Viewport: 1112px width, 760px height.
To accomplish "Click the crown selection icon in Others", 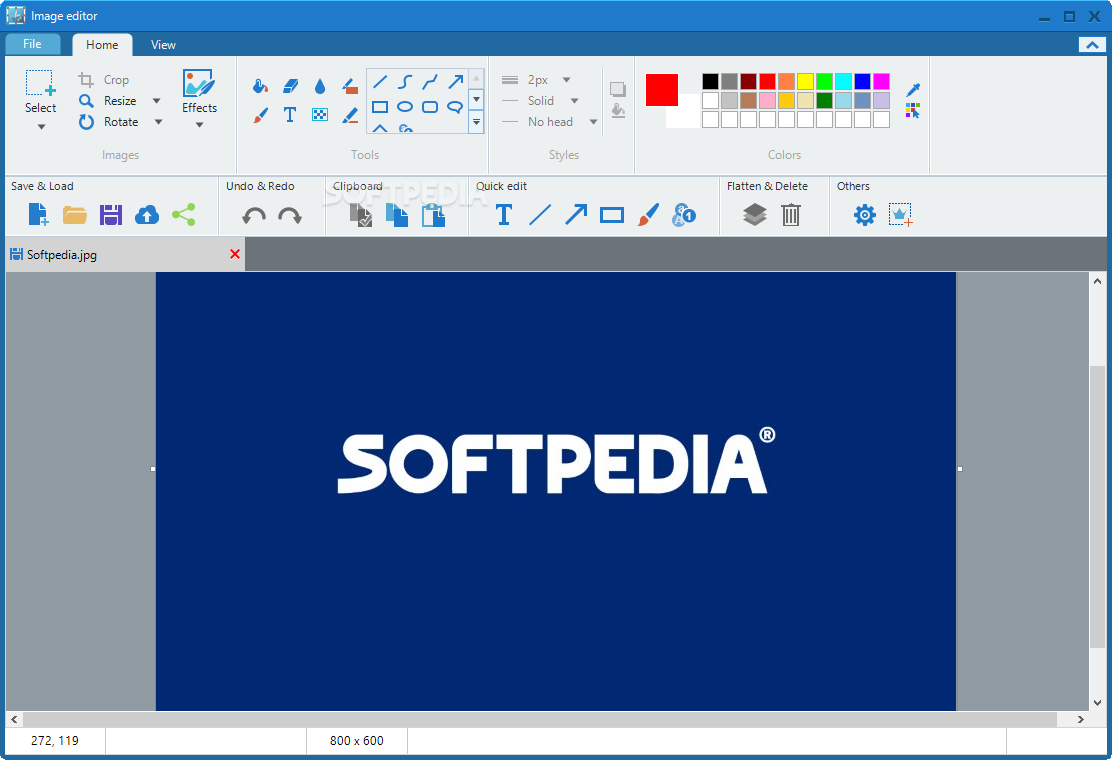I will pyautogui.click(x=901, y=215).
